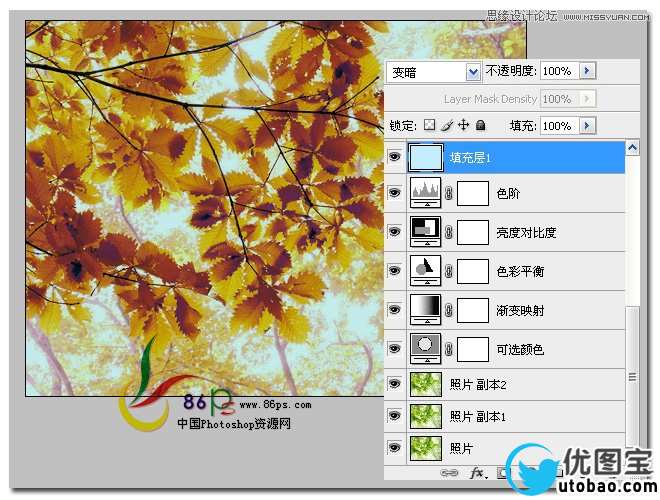Hide the 可选颜色 layer

point(394,348)
